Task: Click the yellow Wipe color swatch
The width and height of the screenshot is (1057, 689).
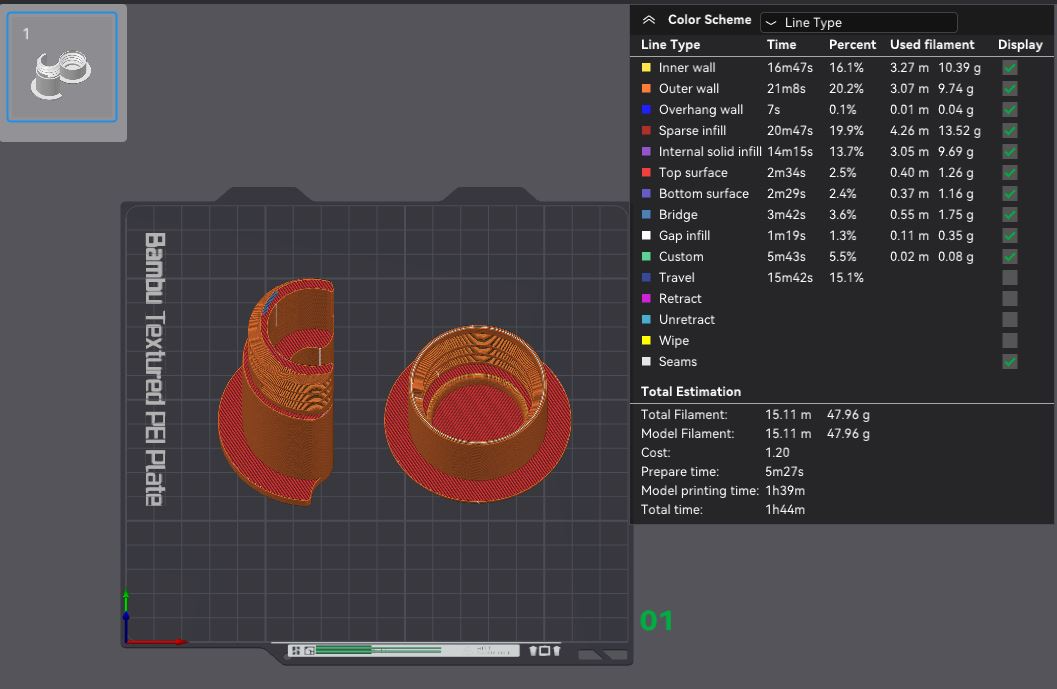Action: 646,340
